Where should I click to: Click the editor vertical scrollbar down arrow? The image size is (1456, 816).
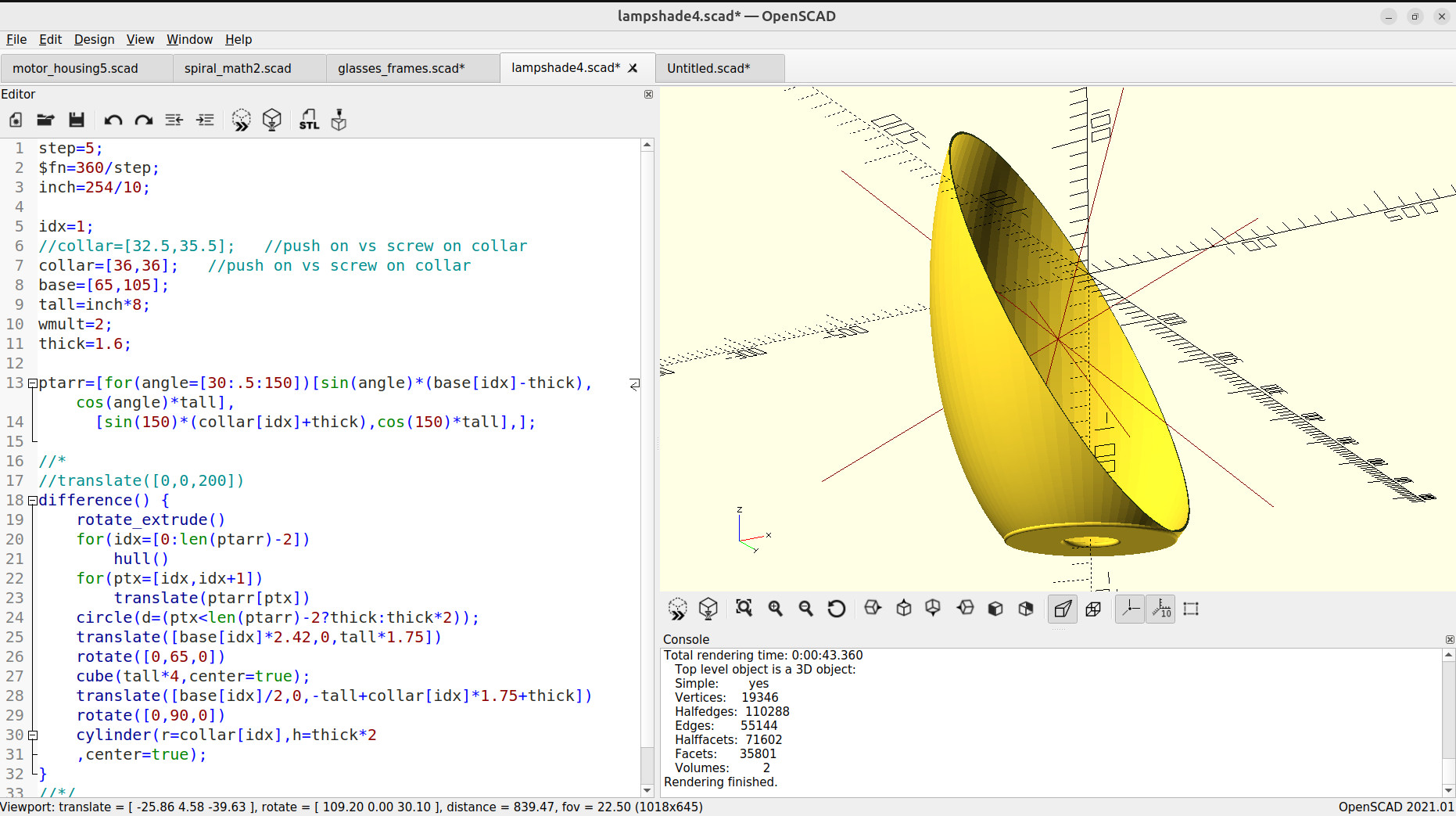[647, 790]
